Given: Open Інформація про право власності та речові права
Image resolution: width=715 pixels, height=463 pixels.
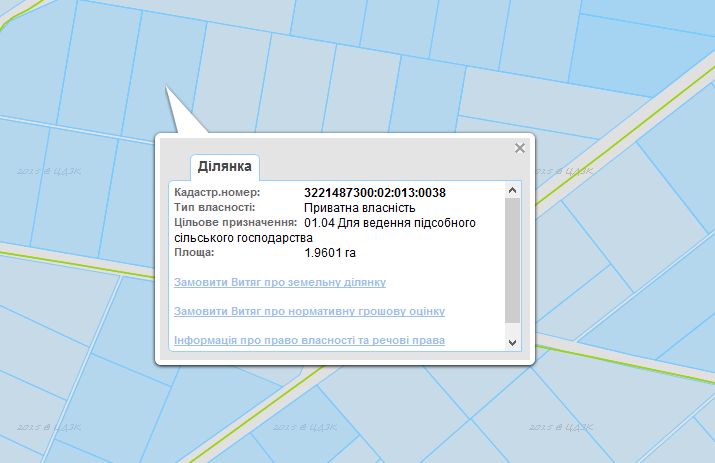Looking at the screenshot, I should [309, 341].
